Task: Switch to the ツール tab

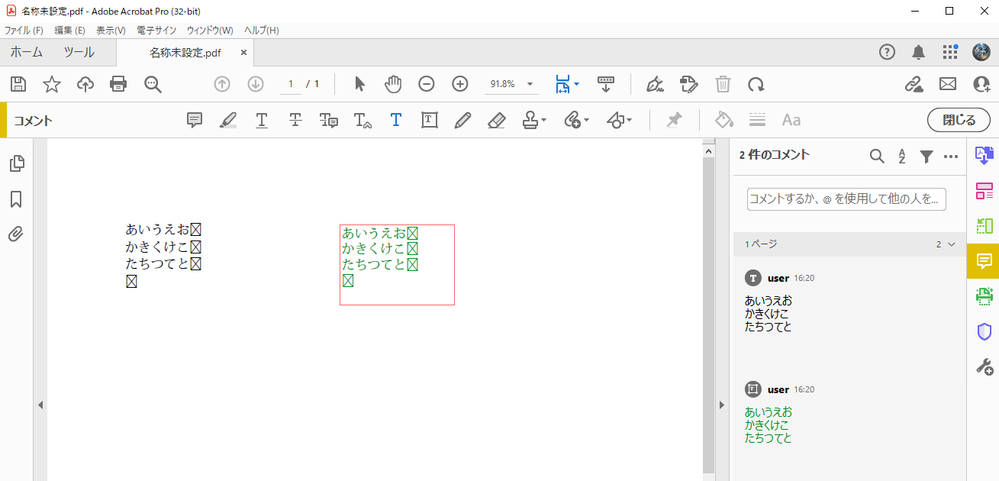Action: click(79, 53)
